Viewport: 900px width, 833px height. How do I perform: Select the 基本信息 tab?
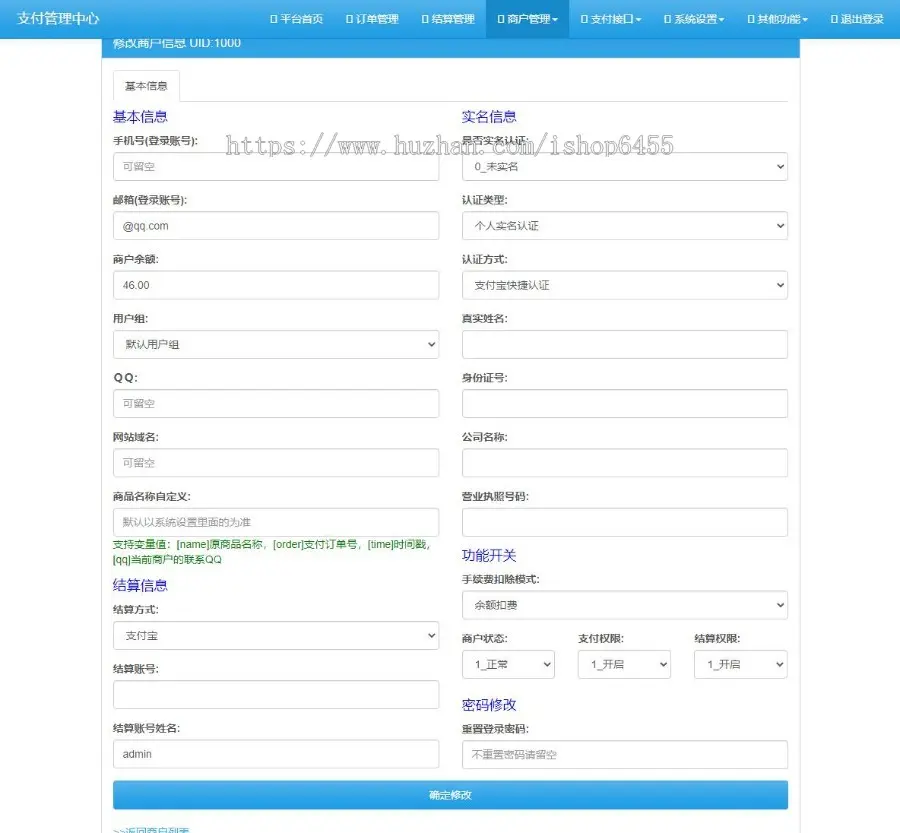[x=146, y=86]
